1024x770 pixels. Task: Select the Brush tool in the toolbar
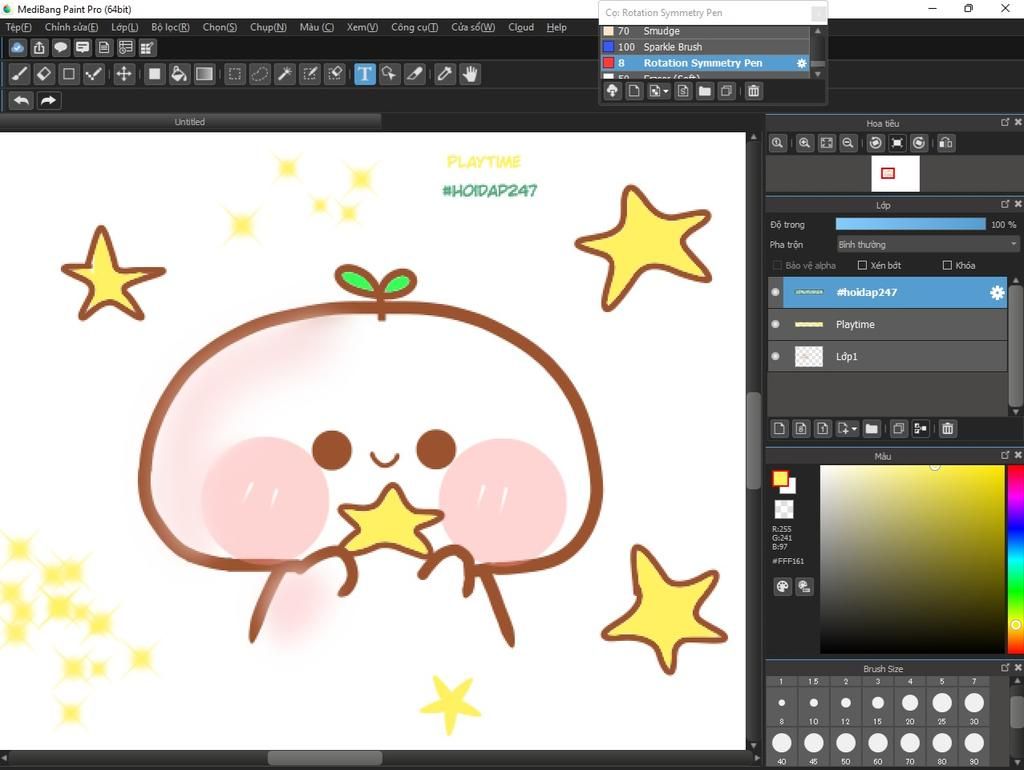pyautogui.click(x=19, y=74)
